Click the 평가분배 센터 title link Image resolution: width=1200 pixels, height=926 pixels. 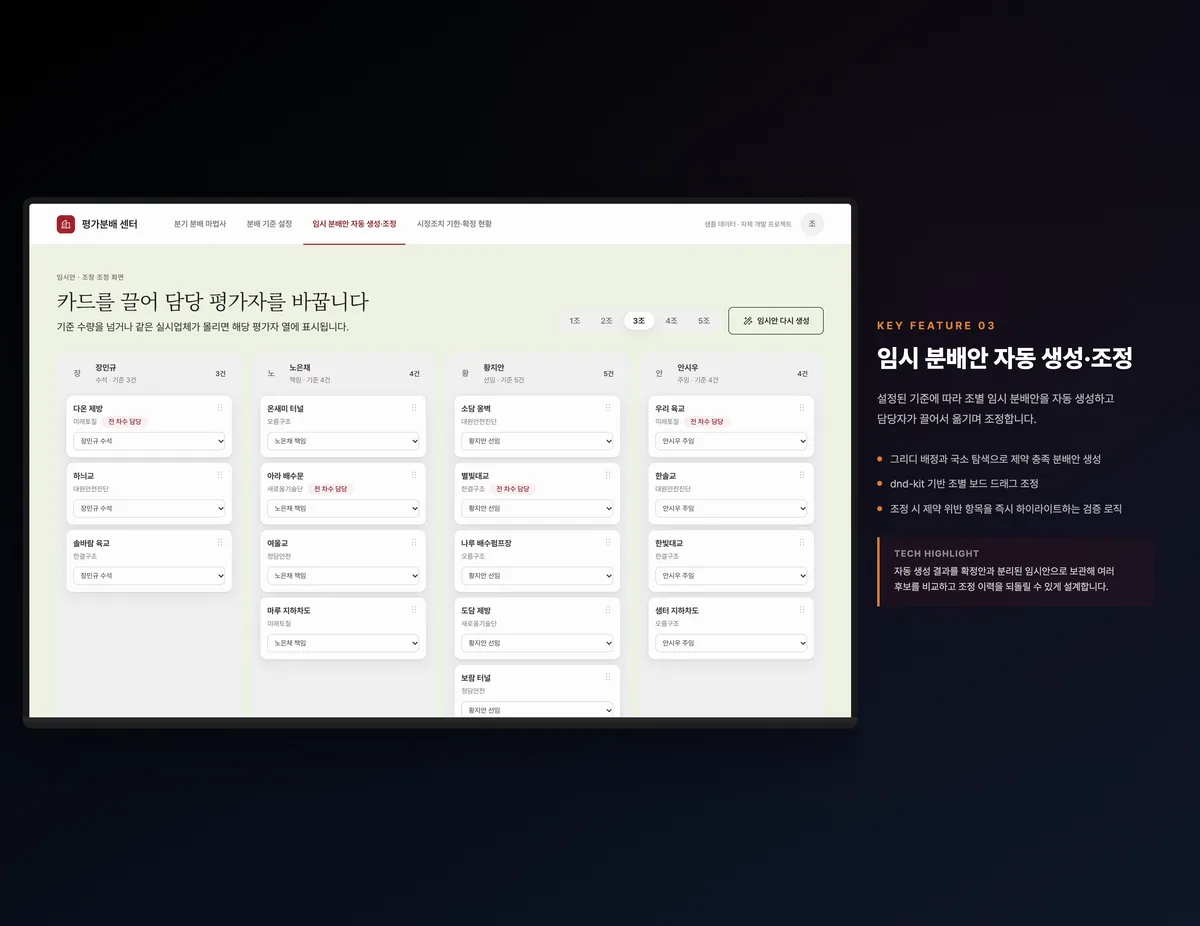tap(109, 224)
